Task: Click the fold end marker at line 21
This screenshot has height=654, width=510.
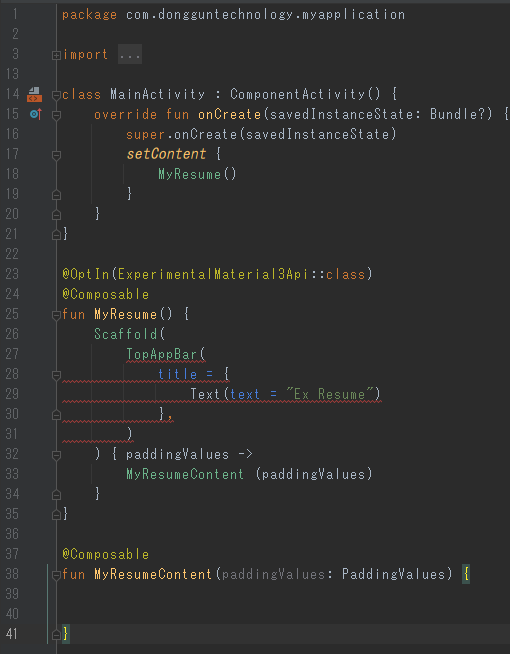Action: click(x=56, y=235)
